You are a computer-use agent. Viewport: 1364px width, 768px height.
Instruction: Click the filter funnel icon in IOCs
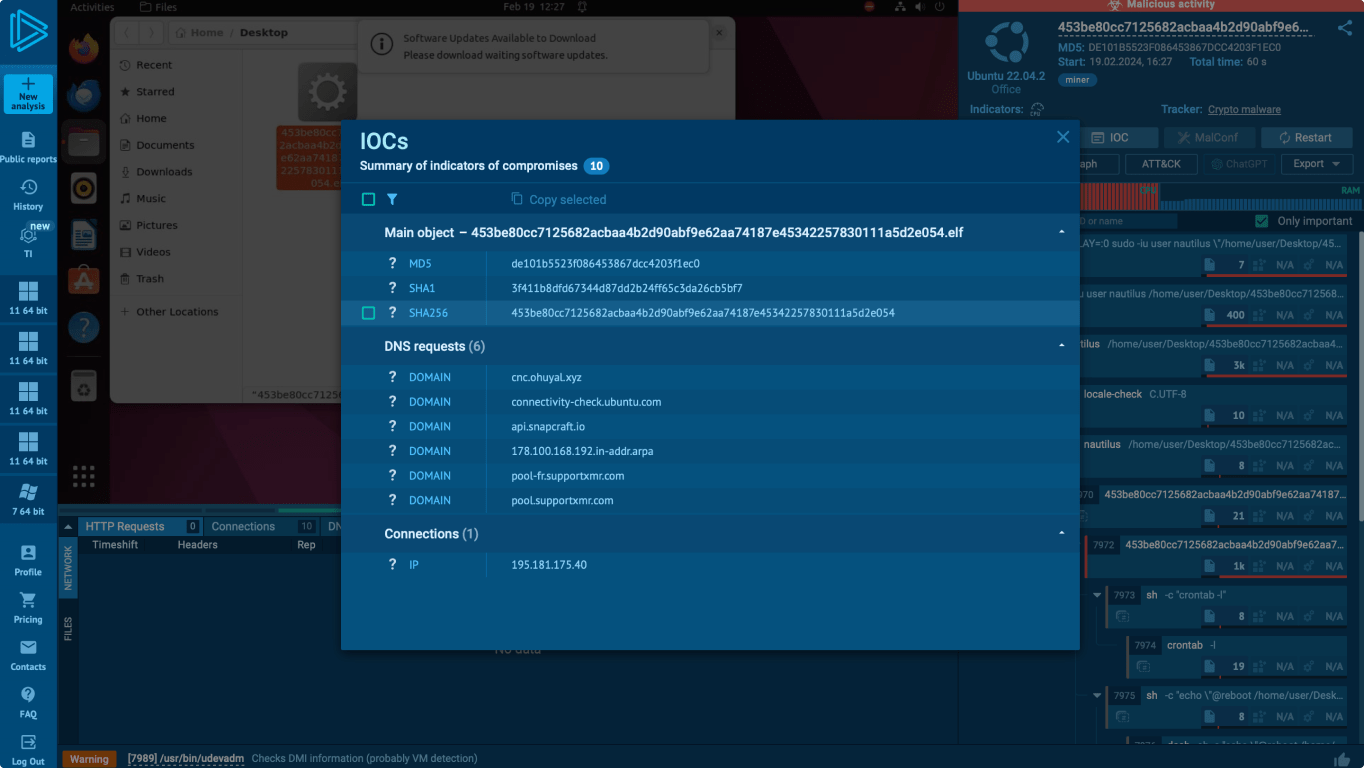tap(392, 200)
